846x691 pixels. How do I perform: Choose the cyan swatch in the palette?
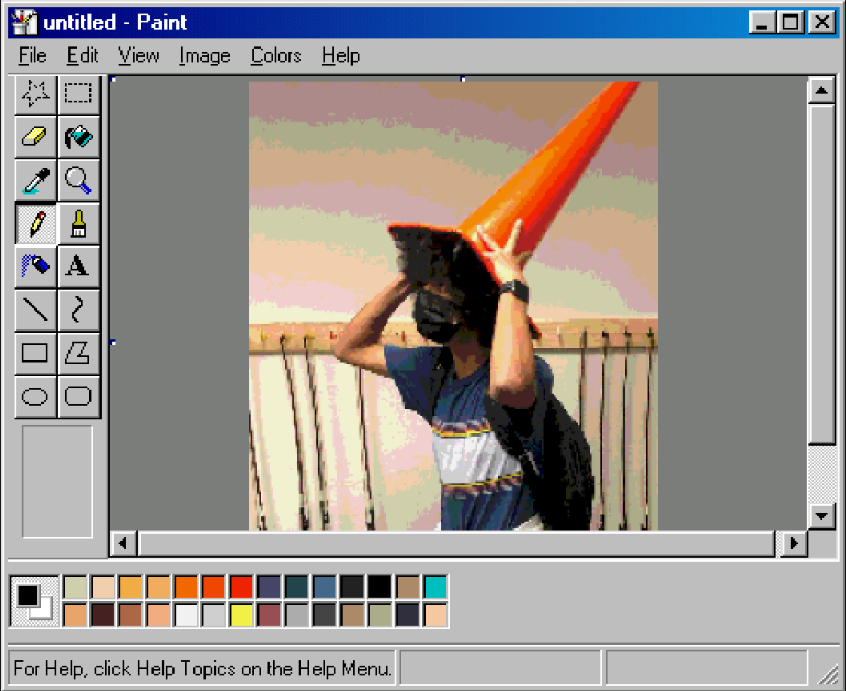coord(435,587)
